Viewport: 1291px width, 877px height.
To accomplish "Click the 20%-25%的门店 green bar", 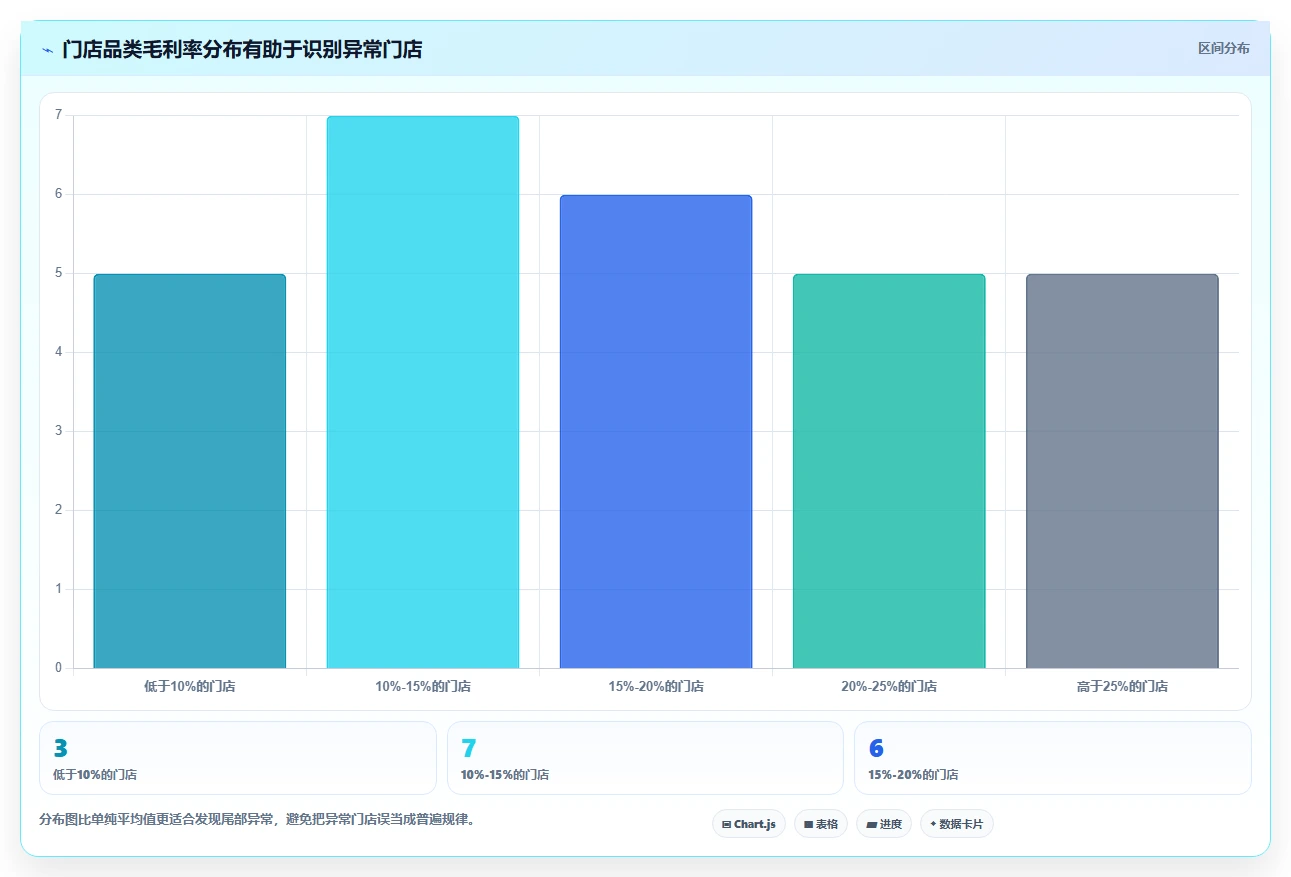I will coord(889,471).
